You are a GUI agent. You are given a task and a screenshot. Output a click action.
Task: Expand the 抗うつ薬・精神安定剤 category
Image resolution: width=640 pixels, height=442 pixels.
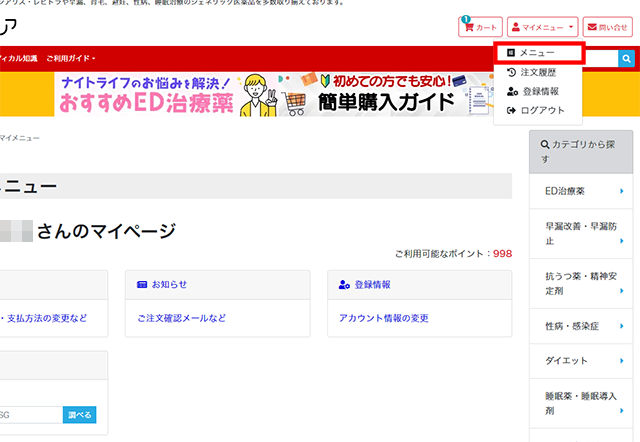581,284
